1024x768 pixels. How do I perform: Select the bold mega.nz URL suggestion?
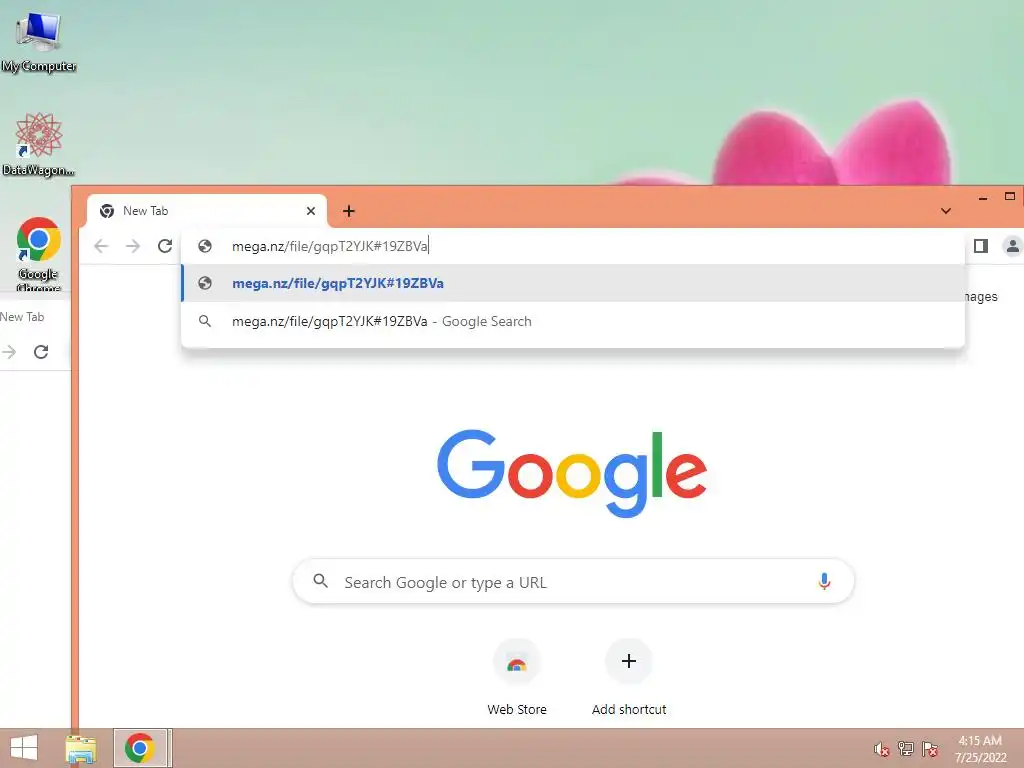click(x=573, y=283)
